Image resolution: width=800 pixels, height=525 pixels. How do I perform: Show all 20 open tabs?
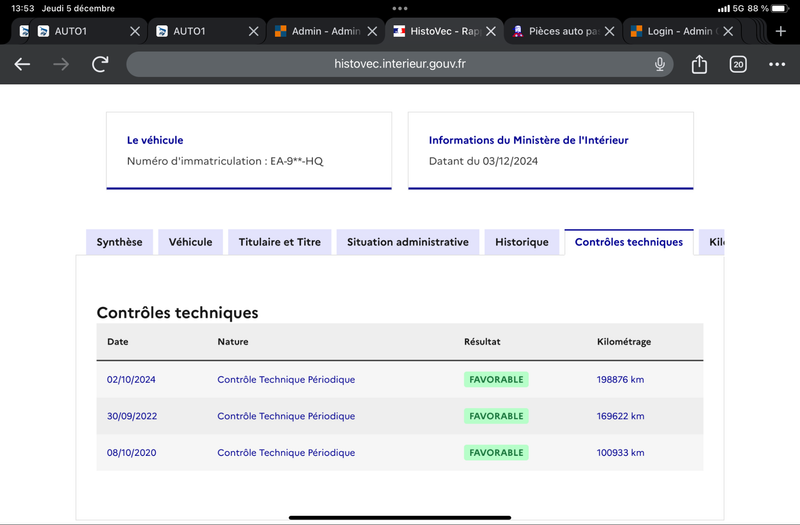pos(738,64)
